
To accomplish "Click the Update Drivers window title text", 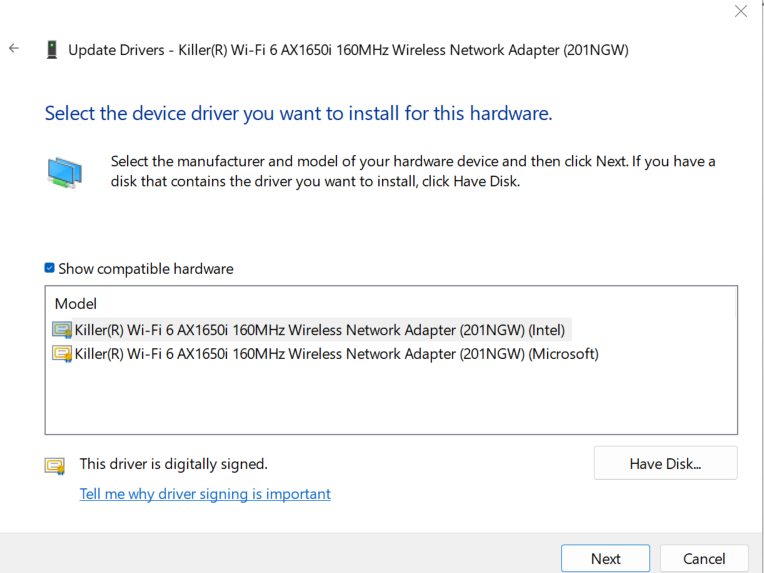I will tap(348, 50).
